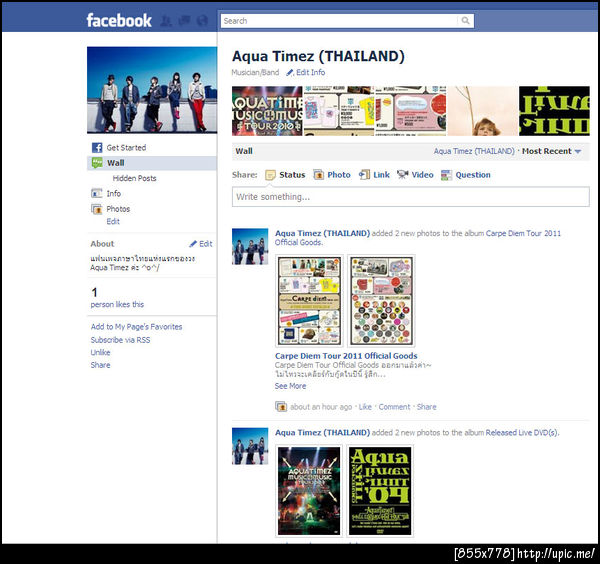The height and width of the screenshot is (564, 600).
Task: Open the Most Recent dropdown
Action: 551,151
